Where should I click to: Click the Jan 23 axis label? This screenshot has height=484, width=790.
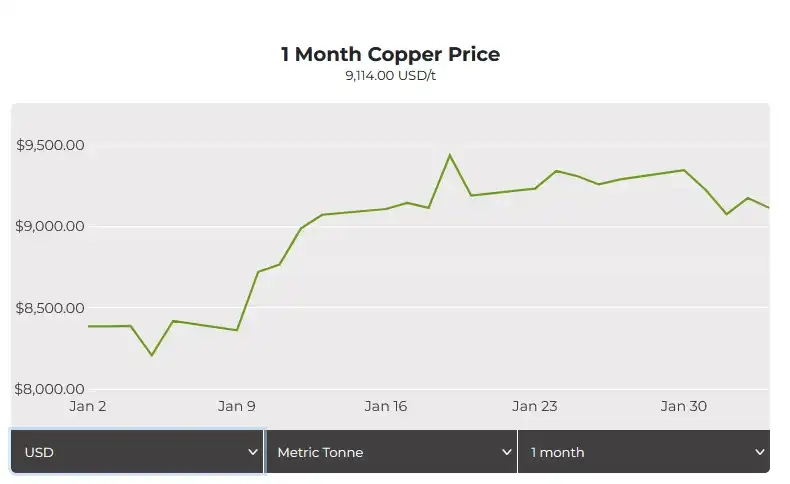(535, 406)
